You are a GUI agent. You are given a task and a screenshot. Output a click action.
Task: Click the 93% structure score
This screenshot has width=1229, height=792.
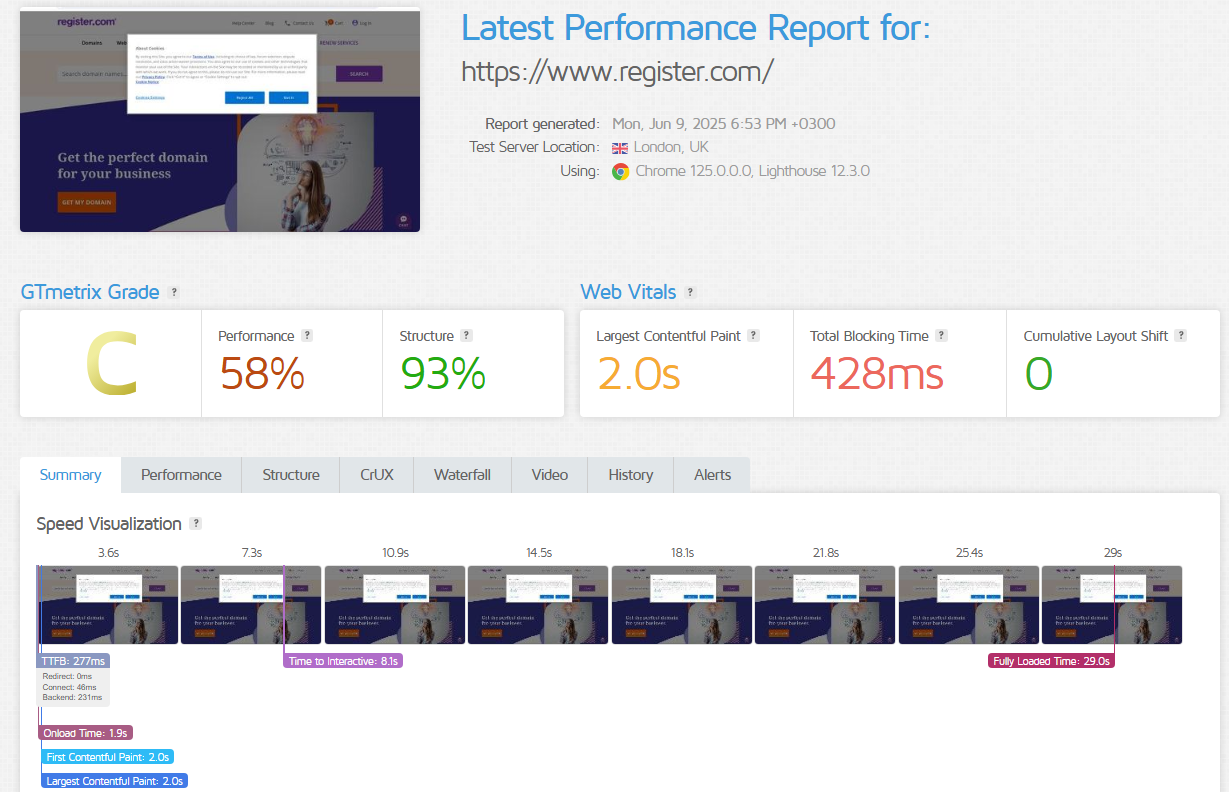point(443,374)
